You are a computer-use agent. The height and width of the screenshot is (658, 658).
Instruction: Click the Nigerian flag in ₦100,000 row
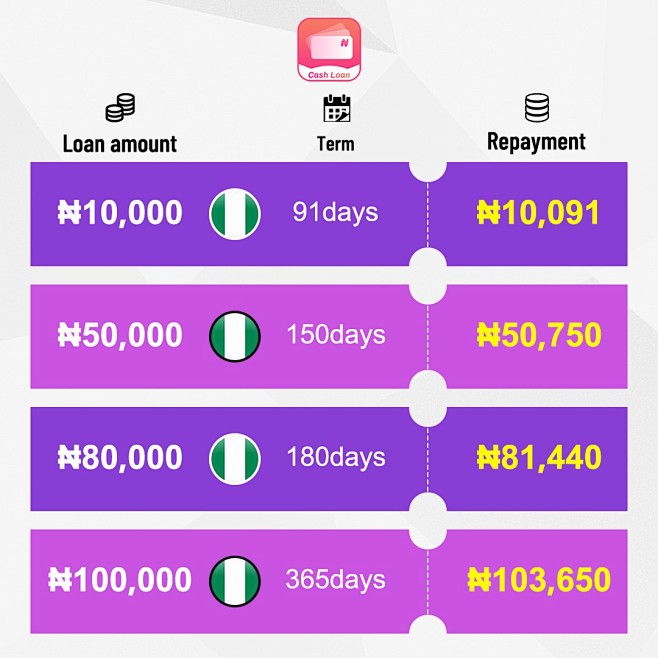tap(235, 582)
